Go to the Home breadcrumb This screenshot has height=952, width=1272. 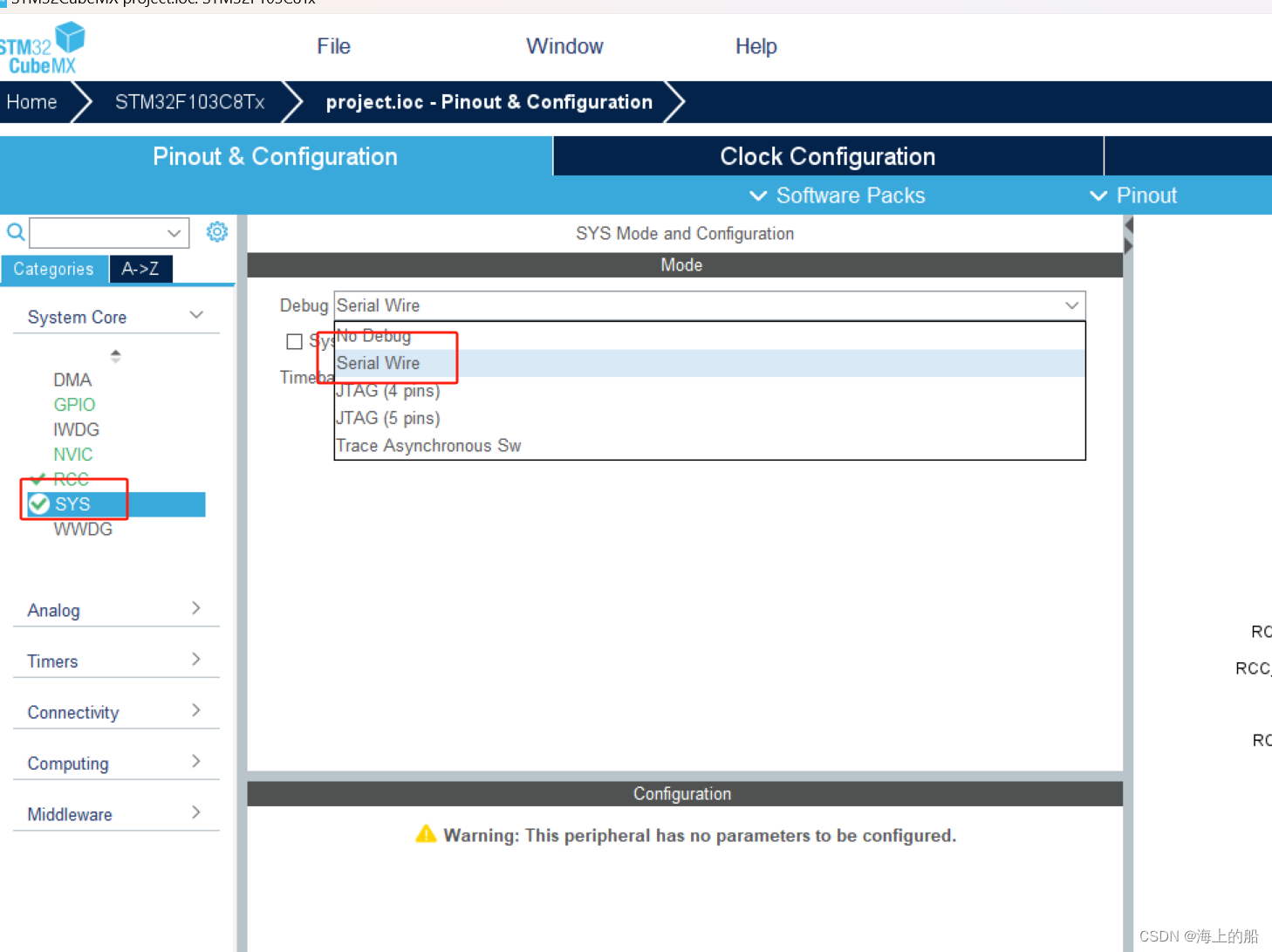32,102
